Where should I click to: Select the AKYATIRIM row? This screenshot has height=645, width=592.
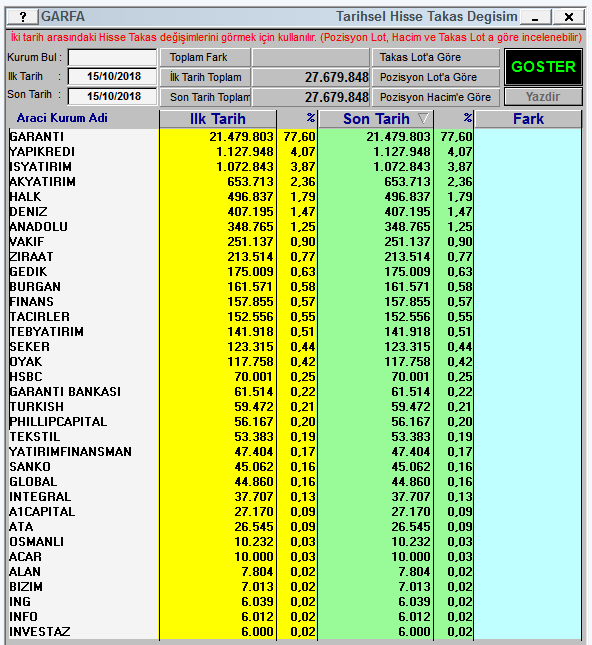click(x=295, y=182)
